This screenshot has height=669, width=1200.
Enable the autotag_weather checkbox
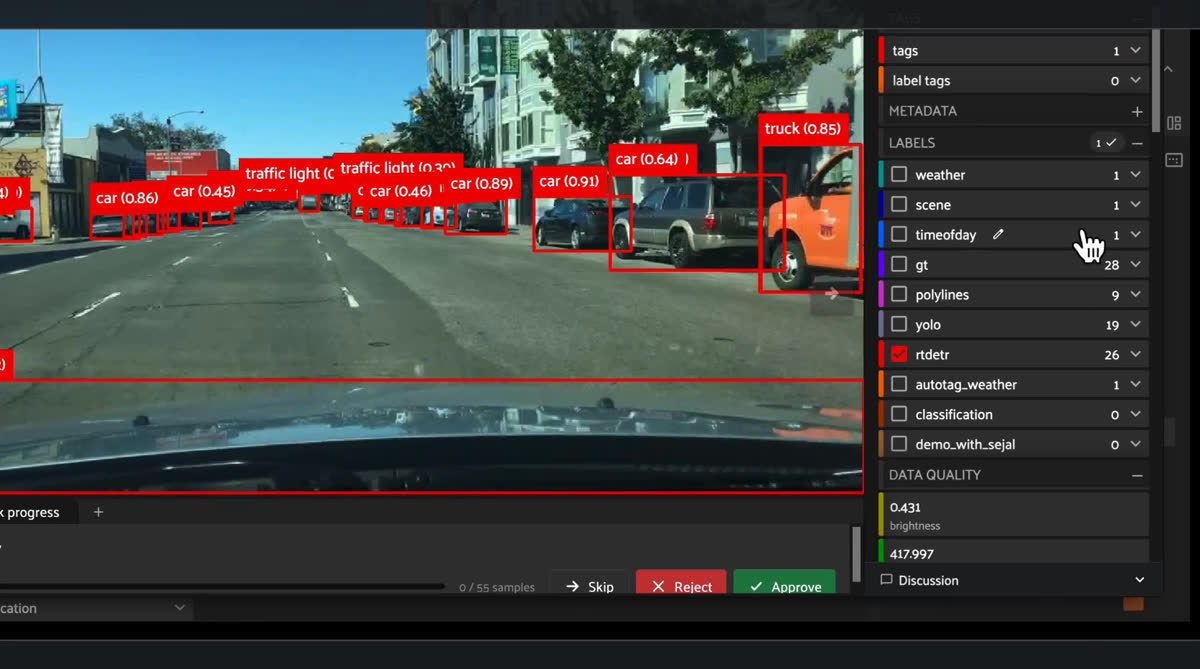(899, 384)
